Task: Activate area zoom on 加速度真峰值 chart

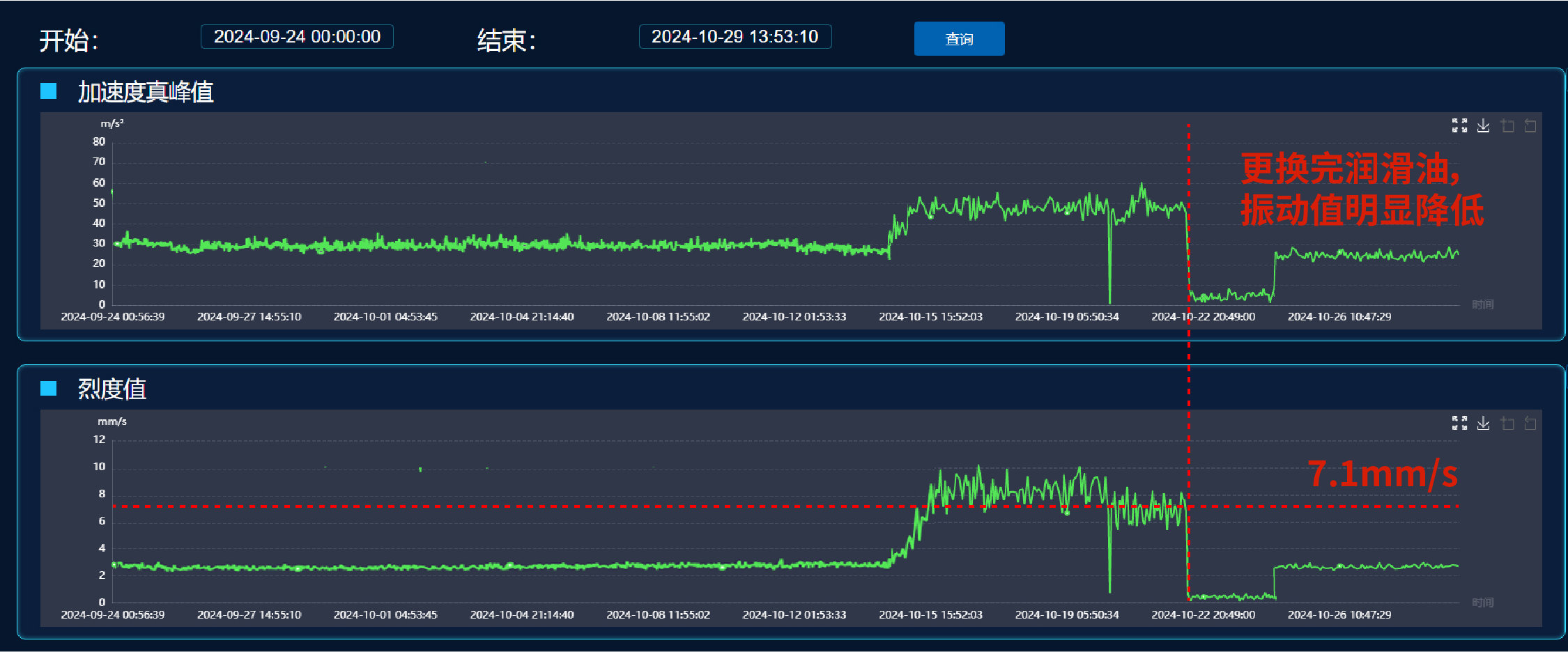Action: coord(1507,125)
